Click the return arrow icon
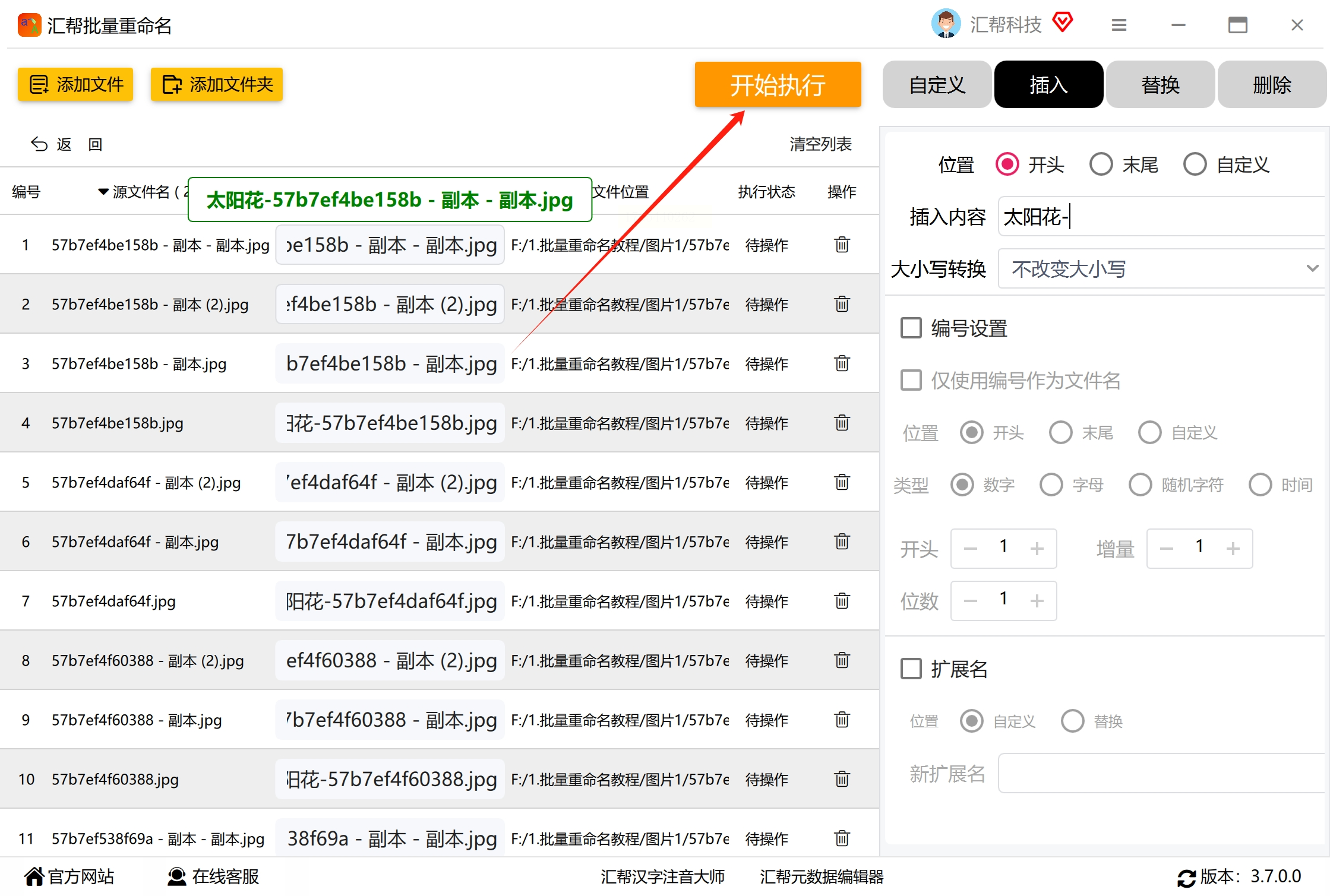1330x896 pixels. 39,144
